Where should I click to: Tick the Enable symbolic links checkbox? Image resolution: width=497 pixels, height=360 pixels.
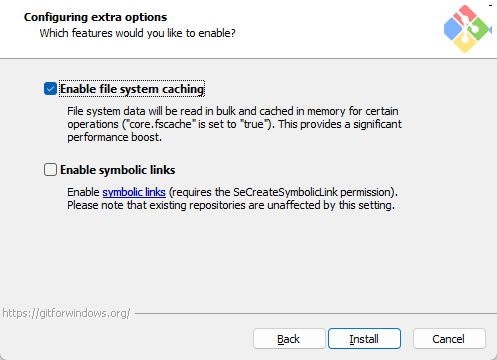click(50, 169)
